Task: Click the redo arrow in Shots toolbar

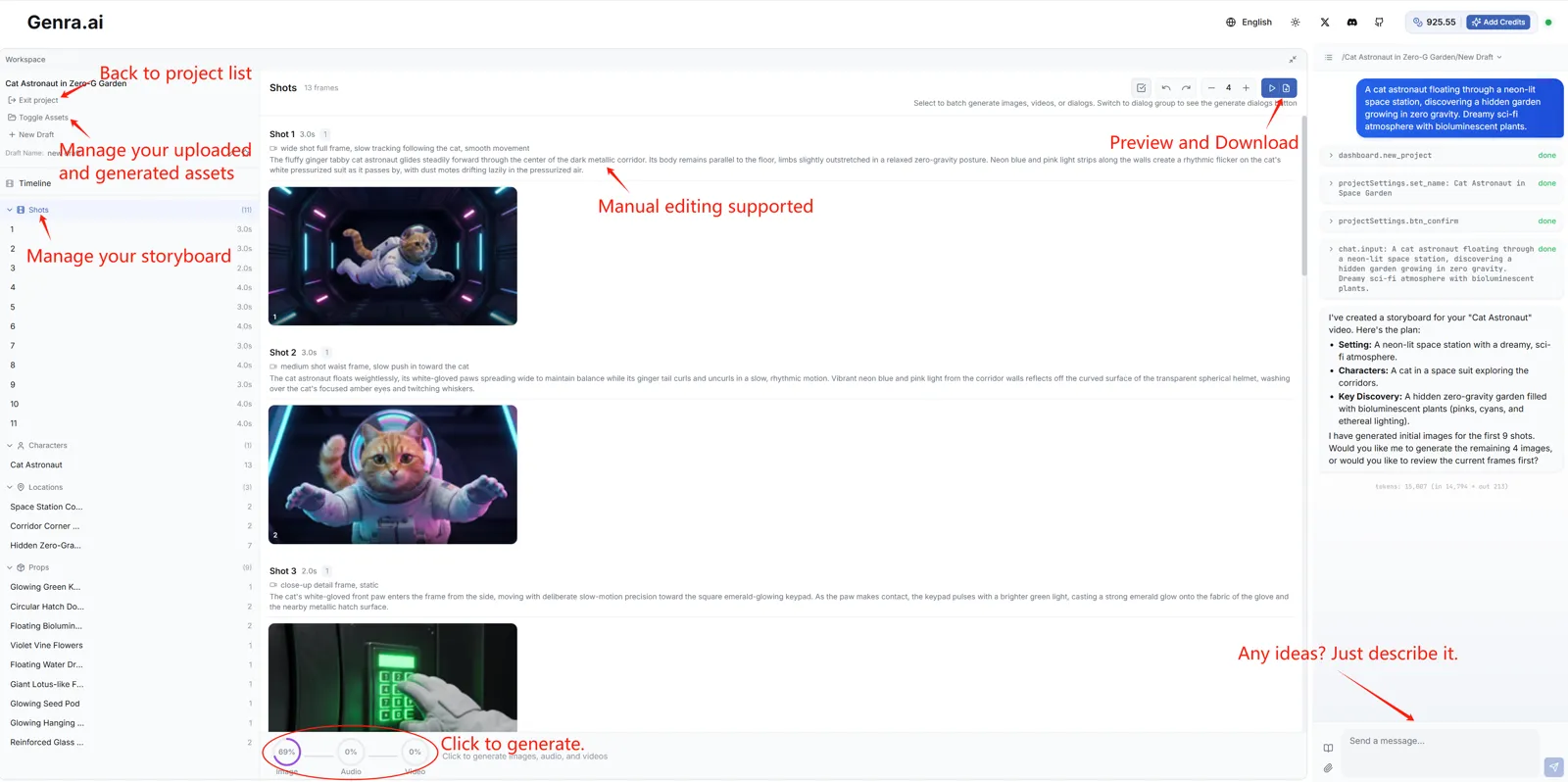Action: point(1186,88)
